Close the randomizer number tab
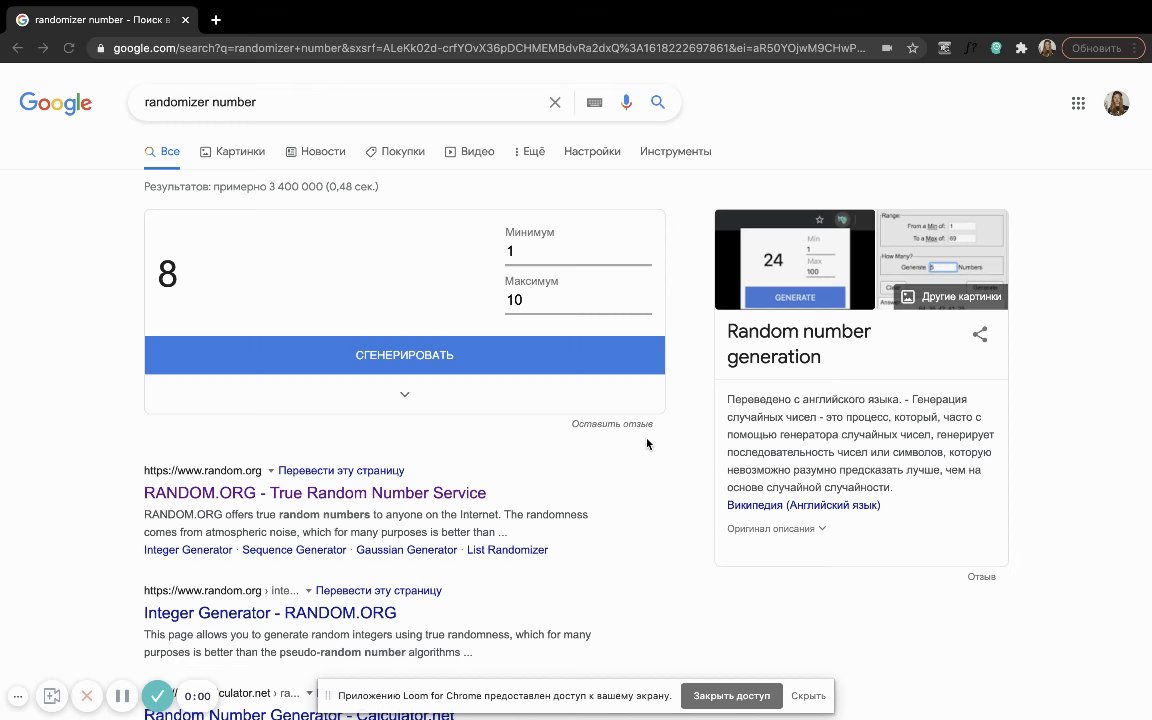 [185, 20]
